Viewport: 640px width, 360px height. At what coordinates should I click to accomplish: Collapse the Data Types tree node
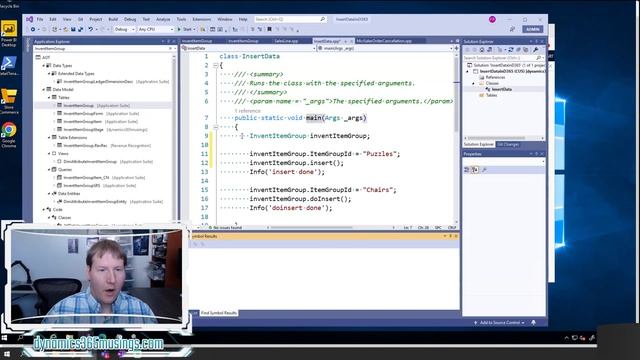click(x=44, y=65)
